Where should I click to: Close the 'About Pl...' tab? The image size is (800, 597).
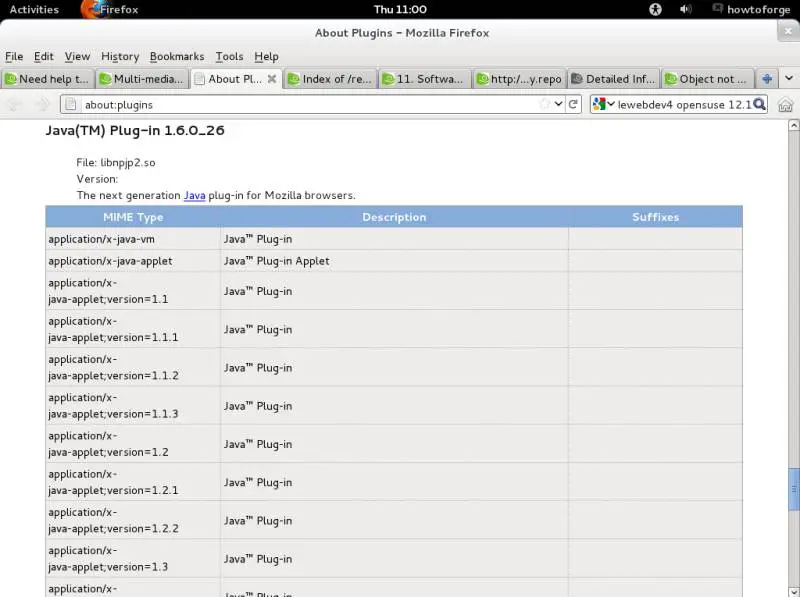coord(272,79)
